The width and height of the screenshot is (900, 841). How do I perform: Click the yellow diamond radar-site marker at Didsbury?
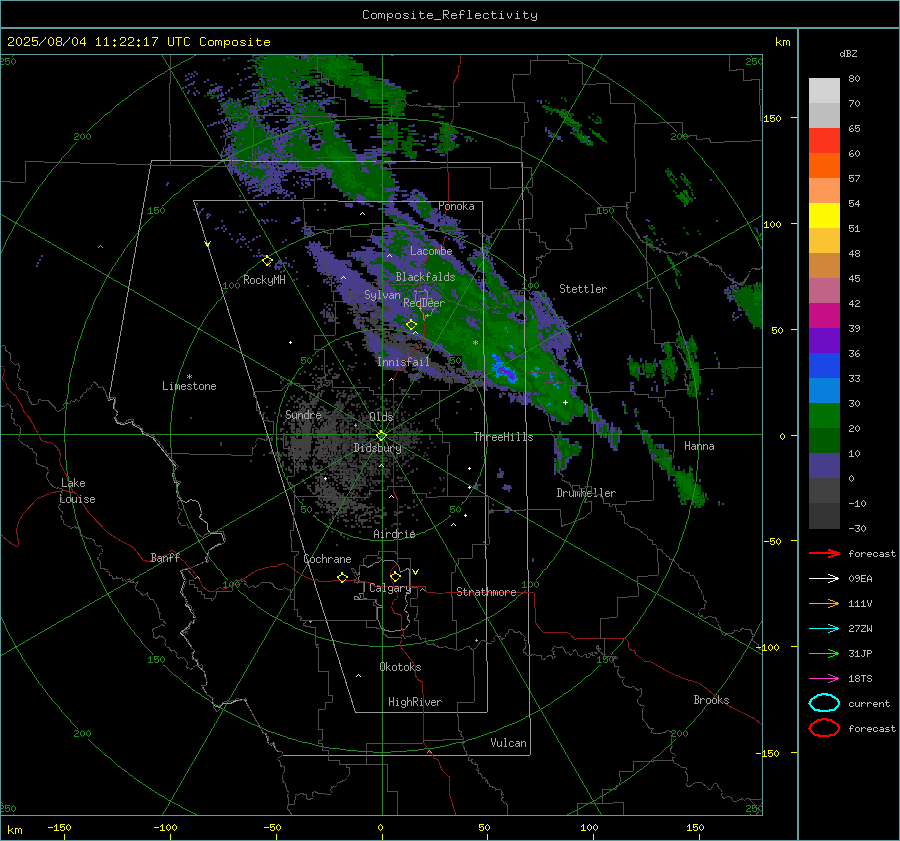[x=381, y=436]
